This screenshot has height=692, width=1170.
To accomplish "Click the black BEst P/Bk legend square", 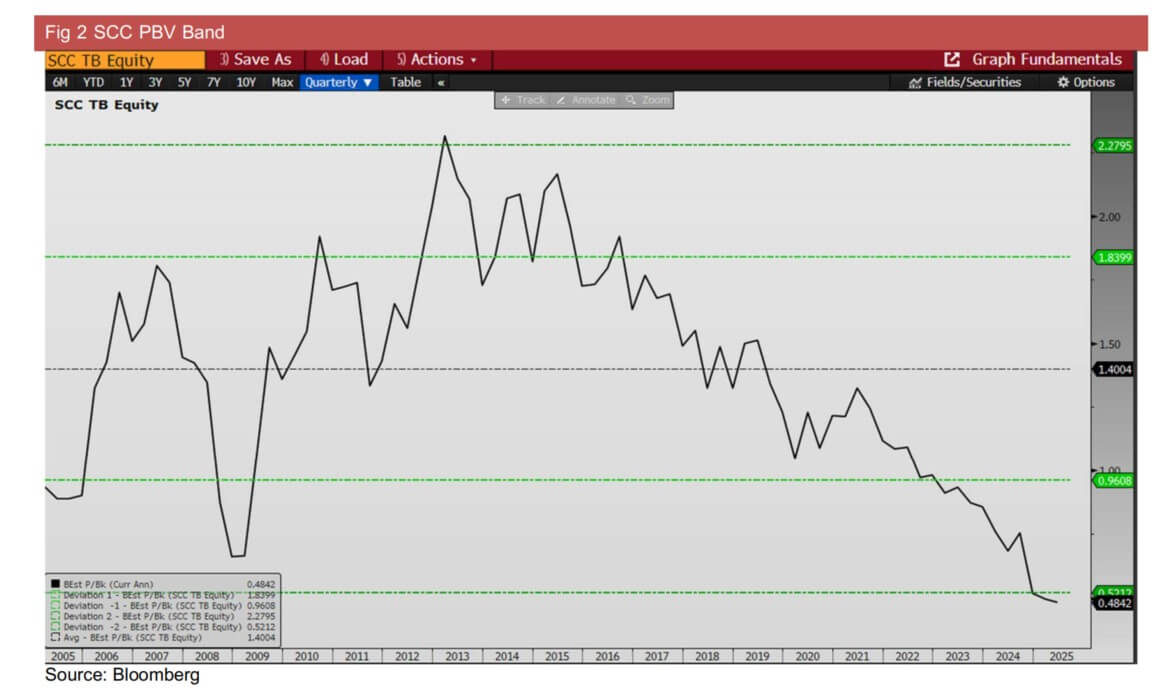I will pos(55,583).
